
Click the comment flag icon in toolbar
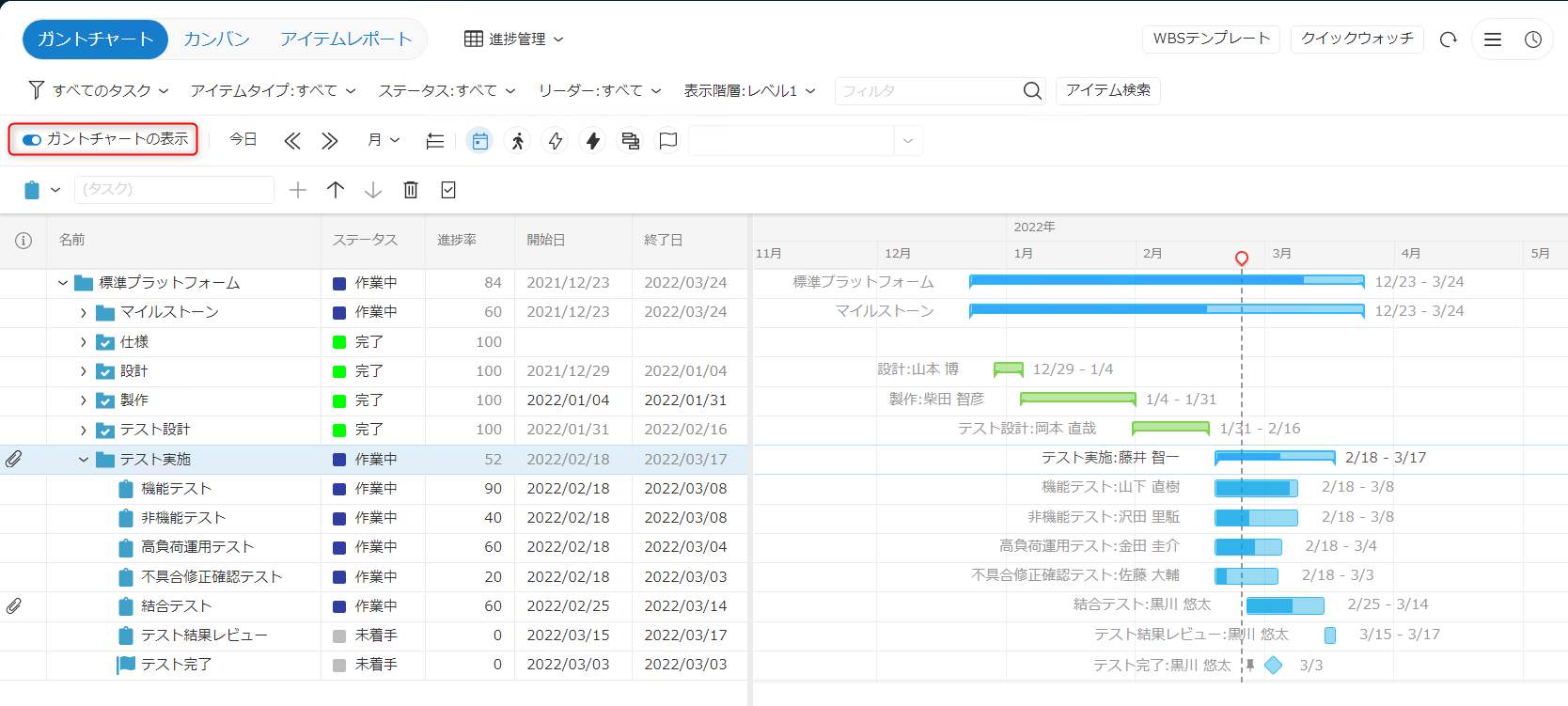coord(668,141)
